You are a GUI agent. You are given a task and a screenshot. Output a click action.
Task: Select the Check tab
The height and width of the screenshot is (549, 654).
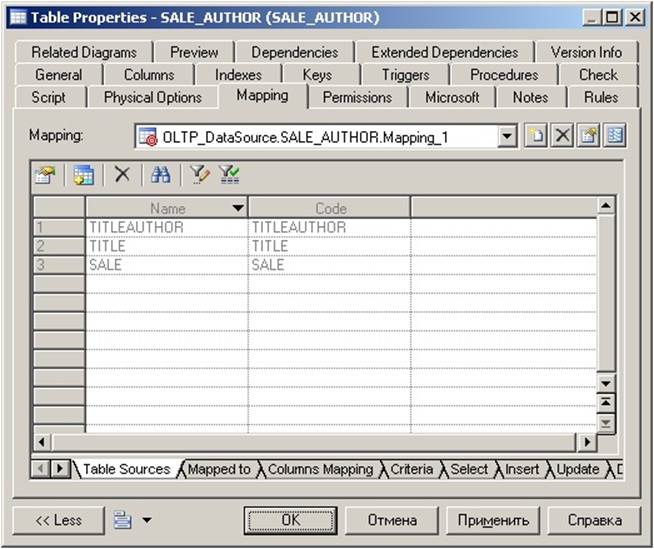(598, 75)
